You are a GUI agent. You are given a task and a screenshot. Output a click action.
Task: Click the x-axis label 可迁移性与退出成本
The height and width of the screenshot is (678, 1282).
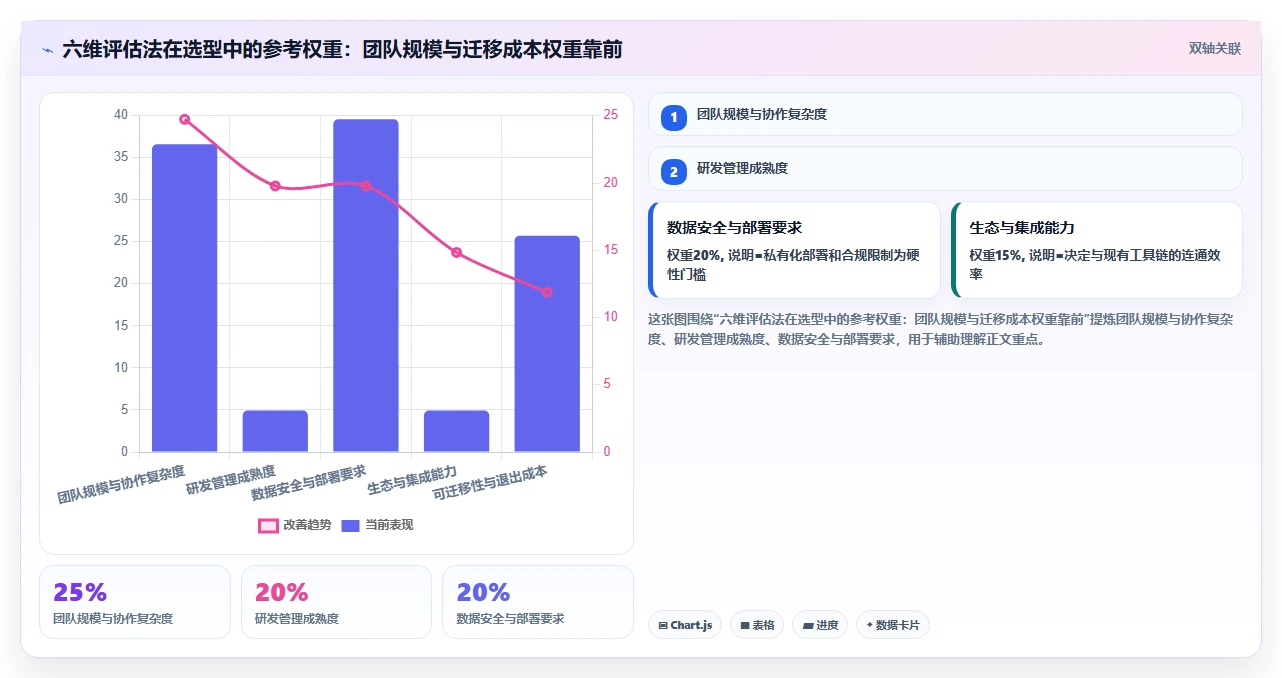pyautogui.click(x=491, y=482)
